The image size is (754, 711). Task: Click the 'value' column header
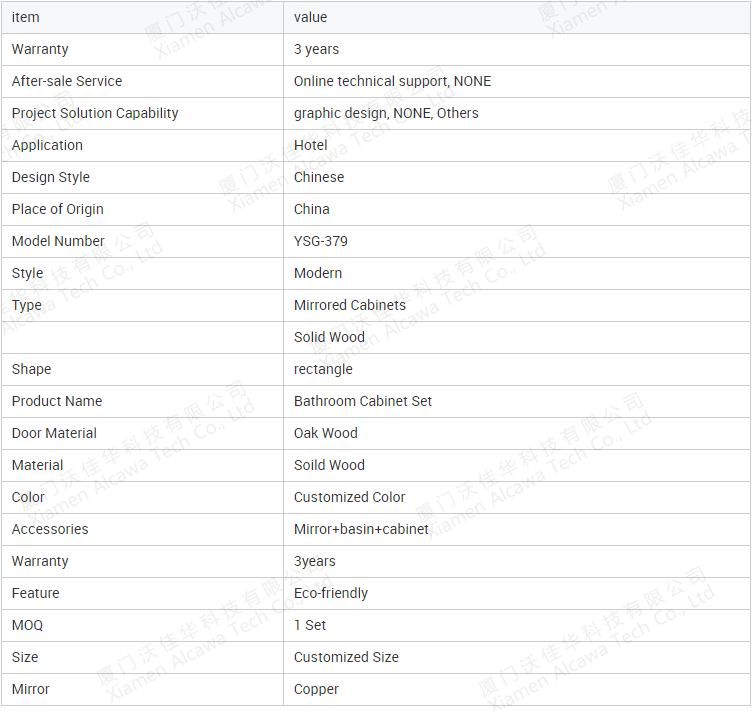pyautogui.click(x=310, y=17)
